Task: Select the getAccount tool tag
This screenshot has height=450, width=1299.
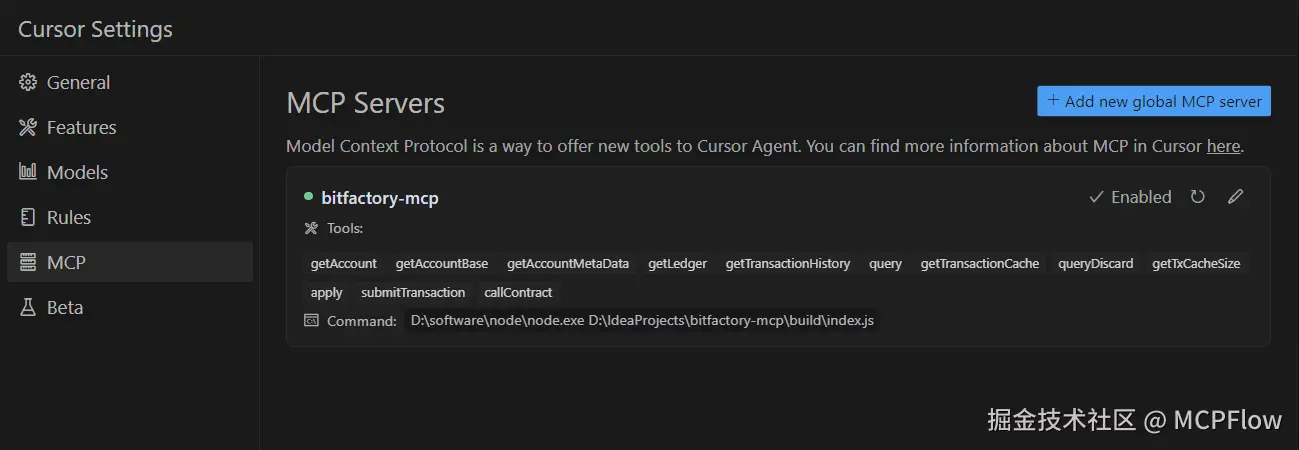Action: click(x=344, y=264)
